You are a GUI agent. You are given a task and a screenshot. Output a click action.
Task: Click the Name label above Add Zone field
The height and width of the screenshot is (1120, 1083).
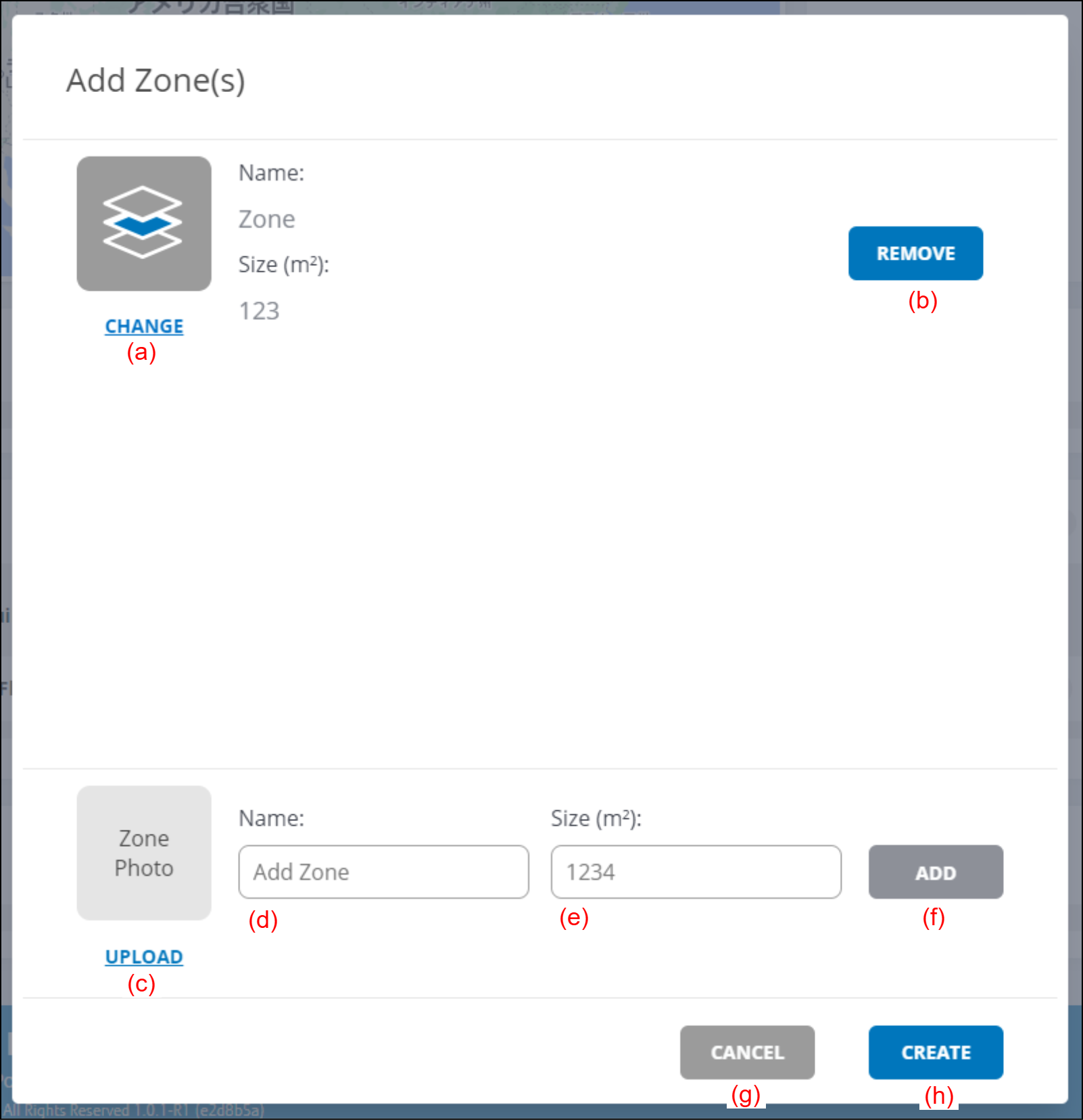(271, 818)
